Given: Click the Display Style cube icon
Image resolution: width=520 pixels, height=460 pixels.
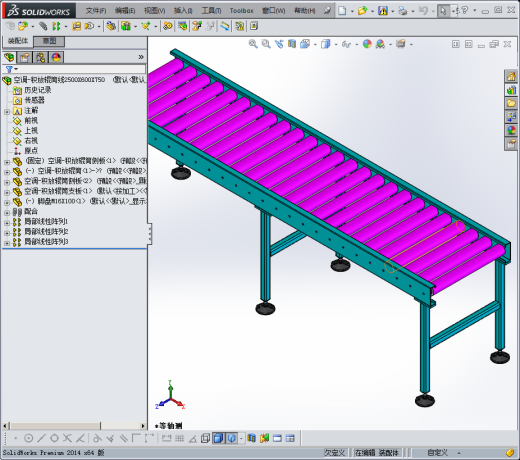Looking at the screenshot, I should coord(326,44).
